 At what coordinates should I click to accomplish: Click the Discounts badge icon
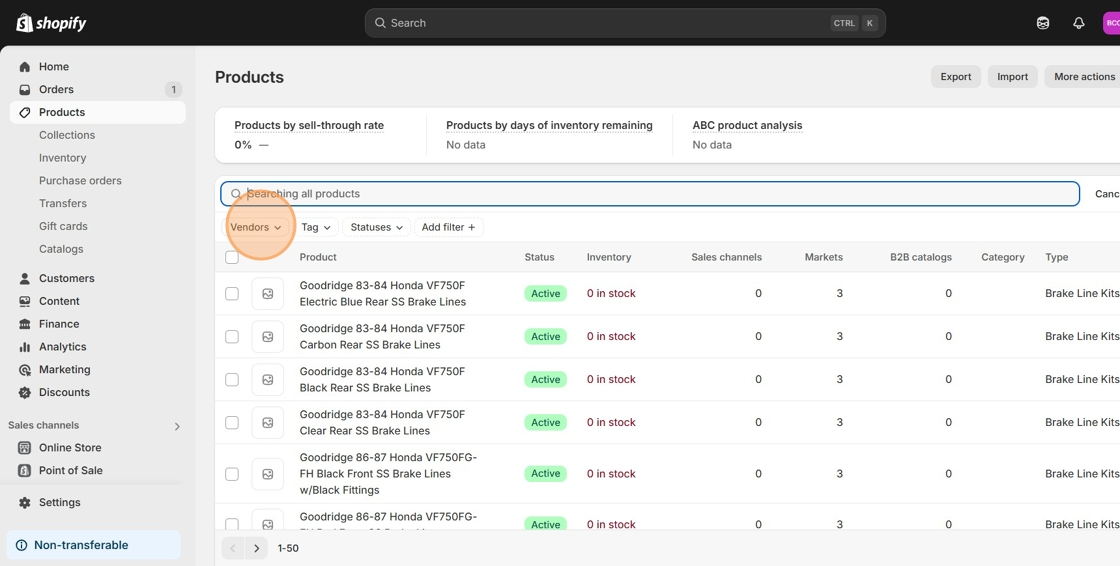coord(24,392)
